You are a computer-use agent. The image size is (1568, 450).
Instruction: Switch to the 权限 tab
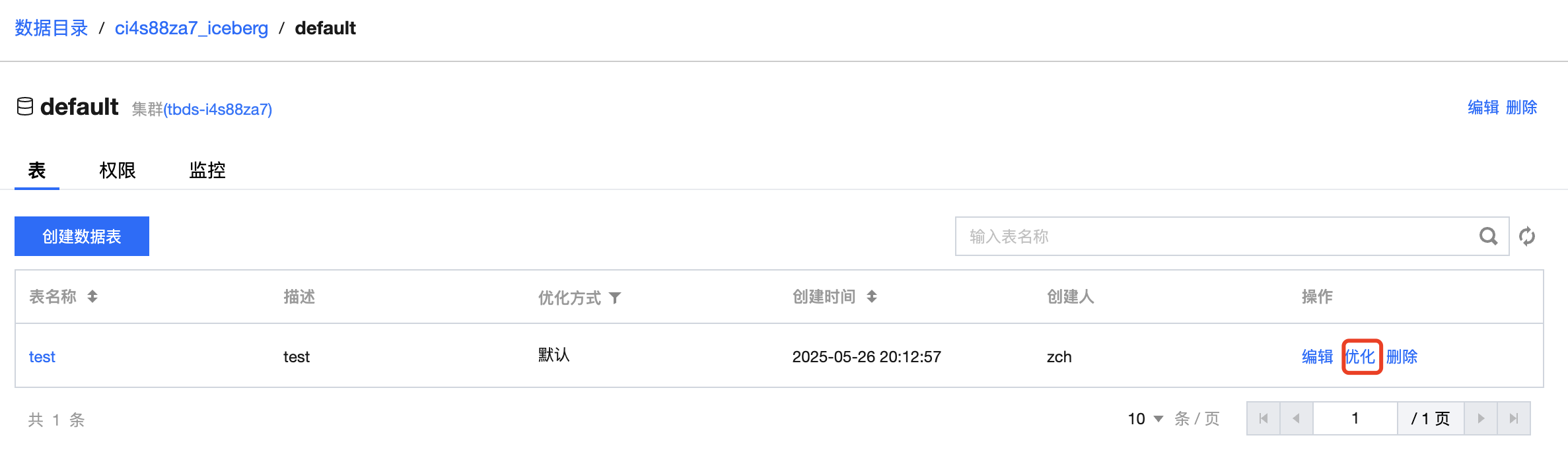coord(118,170)
